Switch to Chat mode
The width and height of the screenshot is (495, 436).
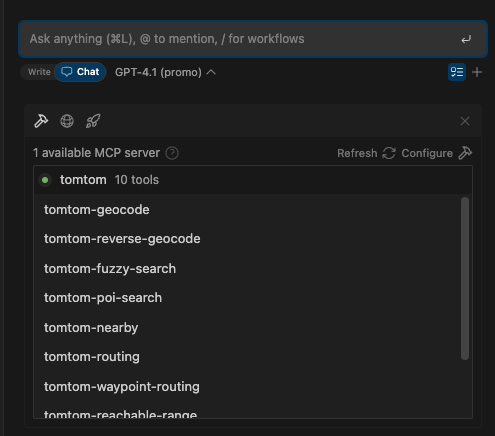(x=80, y=72)
